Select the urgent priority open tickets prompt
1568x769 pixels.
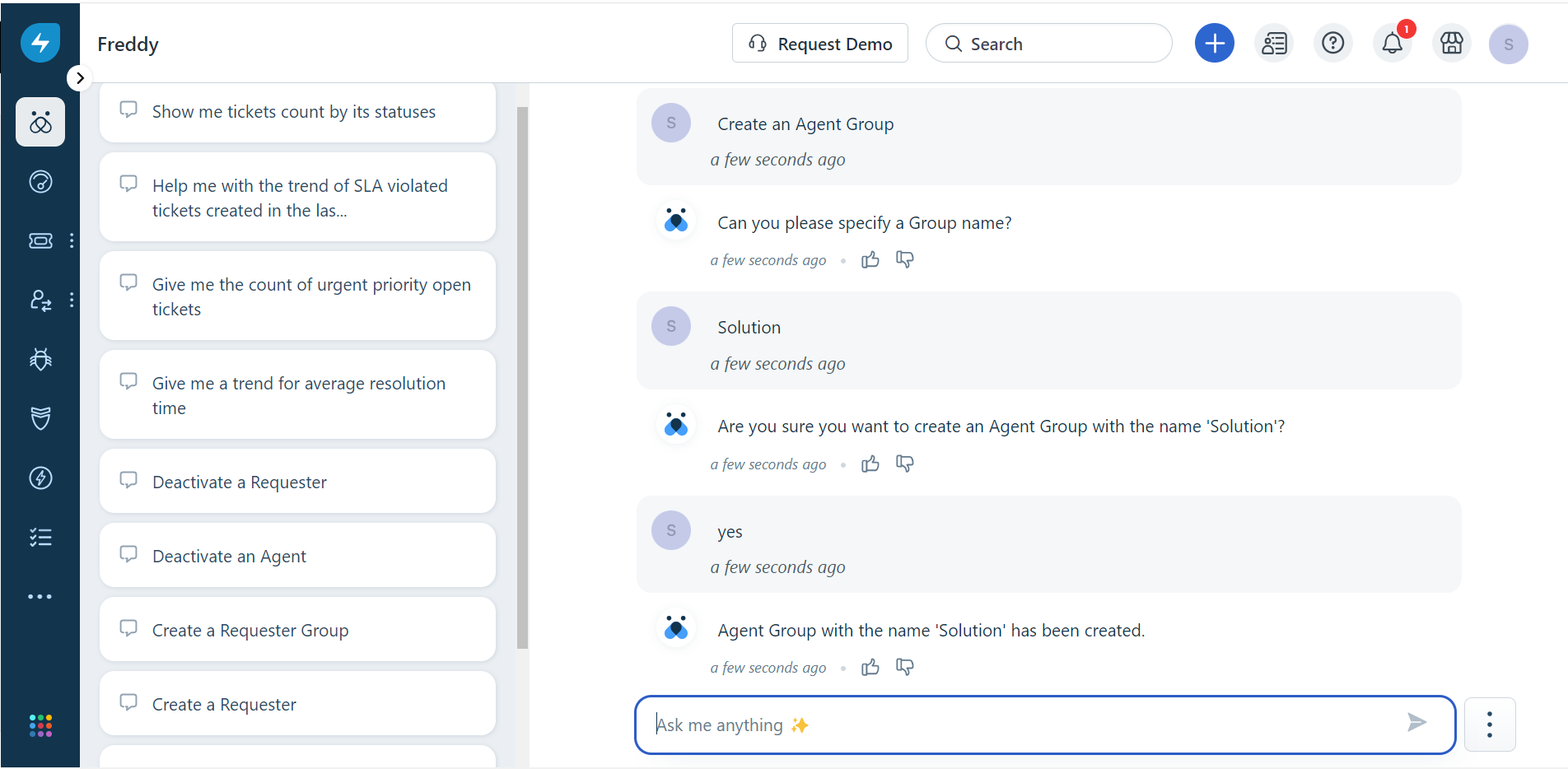[297, 296]
